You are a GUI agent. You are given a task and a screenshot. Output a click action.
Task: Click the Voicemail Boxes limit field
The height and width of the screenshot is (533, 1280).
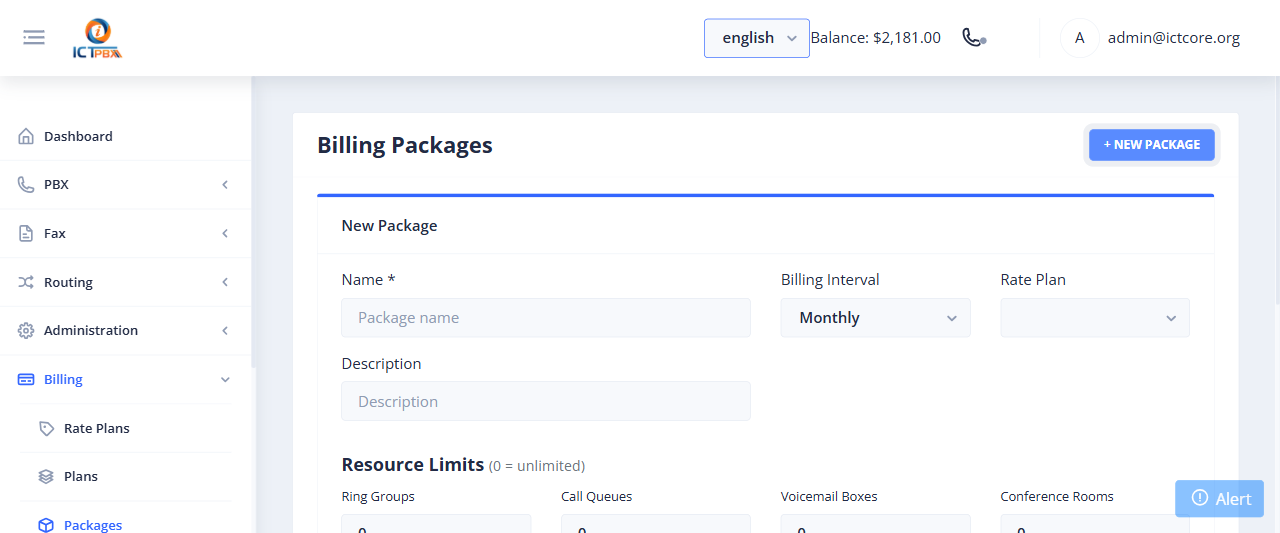click(x=876, y=524)
